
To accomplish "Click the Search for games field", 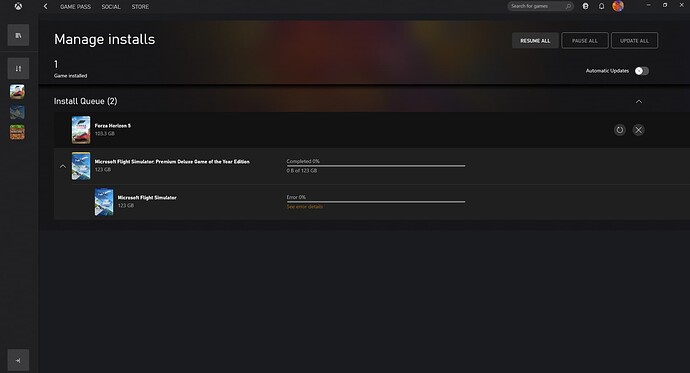I will [x=540, y=6].
